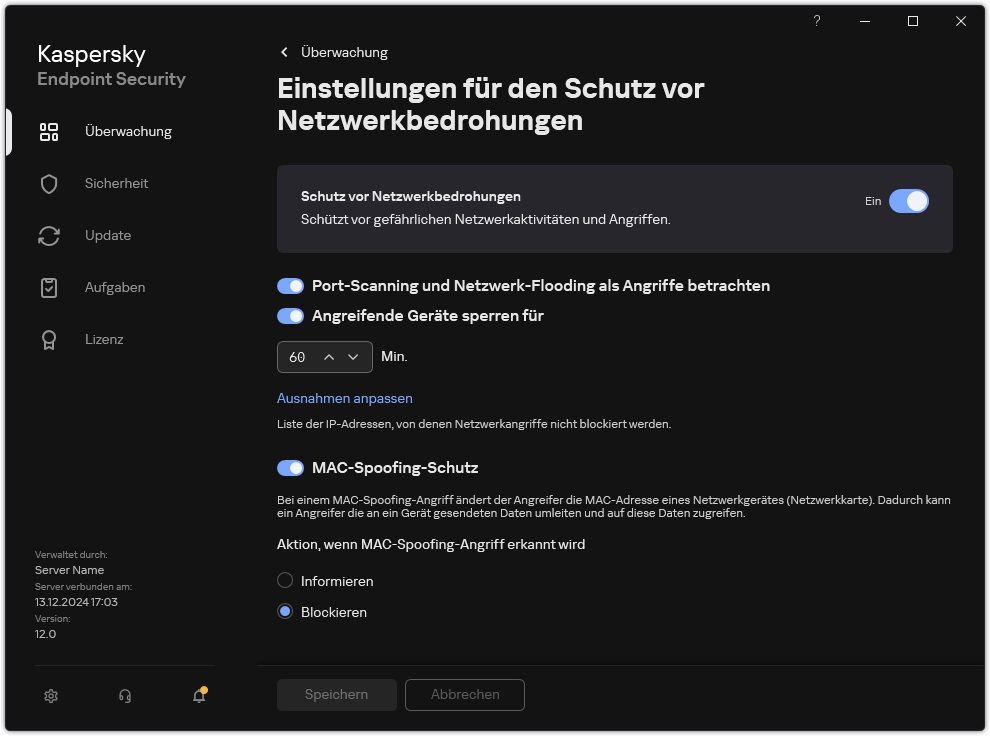
Task: Open help via question mark icon
Action: click(816, 21)
